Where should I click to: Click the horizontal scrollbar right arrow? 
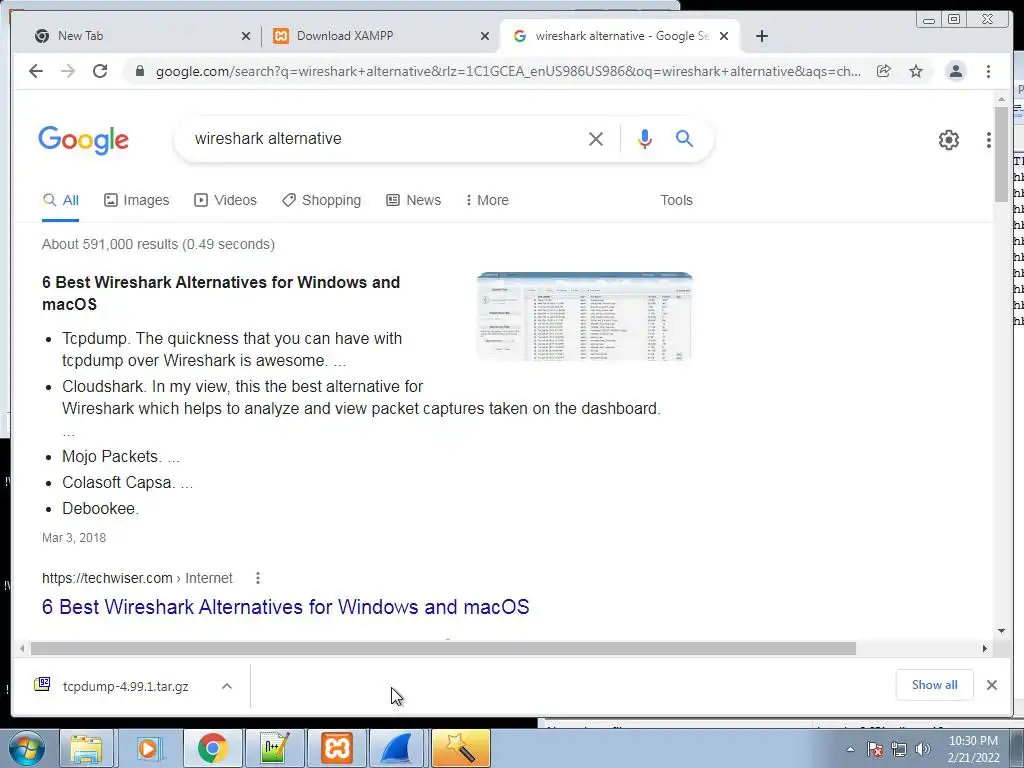985,648
